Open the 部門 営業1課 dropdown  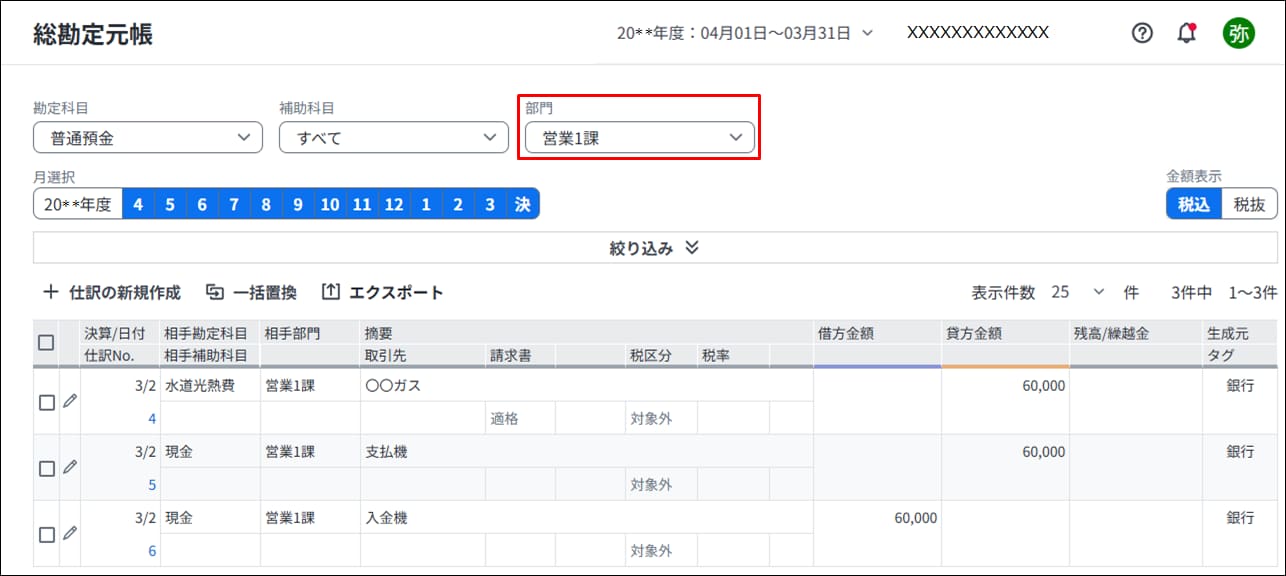[639, 138]
